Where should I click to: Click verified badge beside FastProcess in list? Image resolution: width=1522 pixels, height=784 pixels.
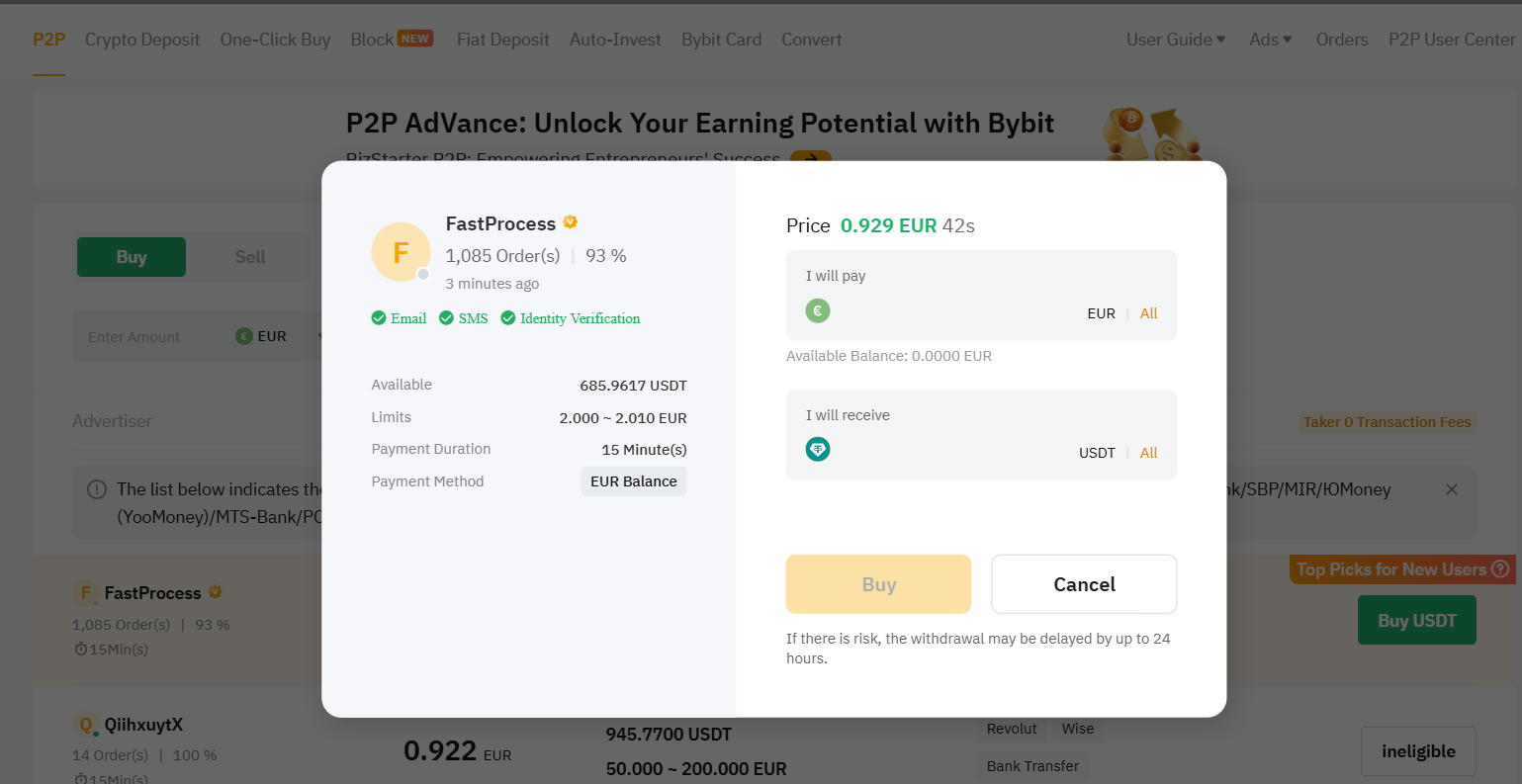215,592
